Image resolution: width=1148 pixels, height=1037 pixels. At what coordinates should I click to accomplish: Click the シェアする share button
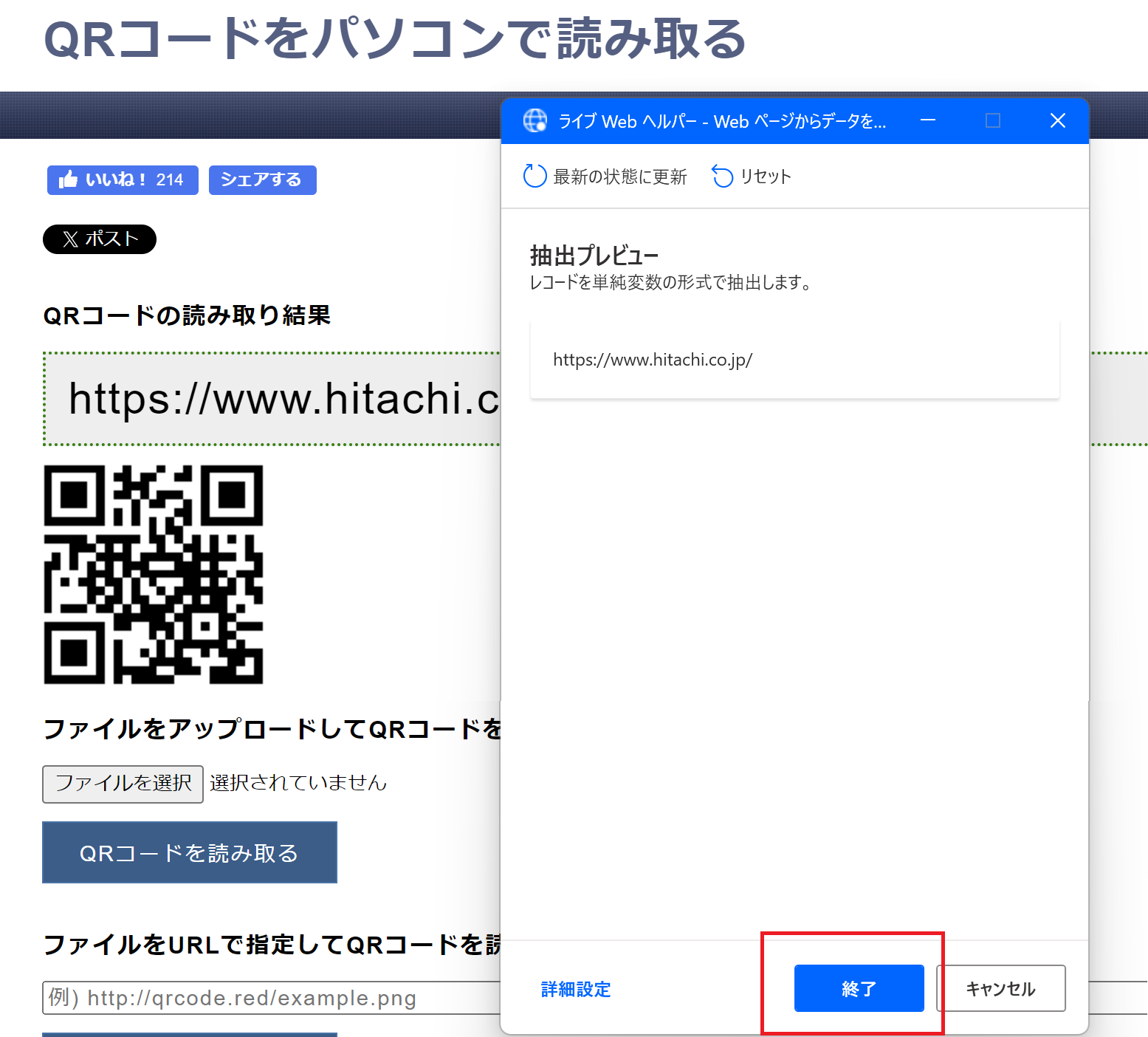[262, 179]
